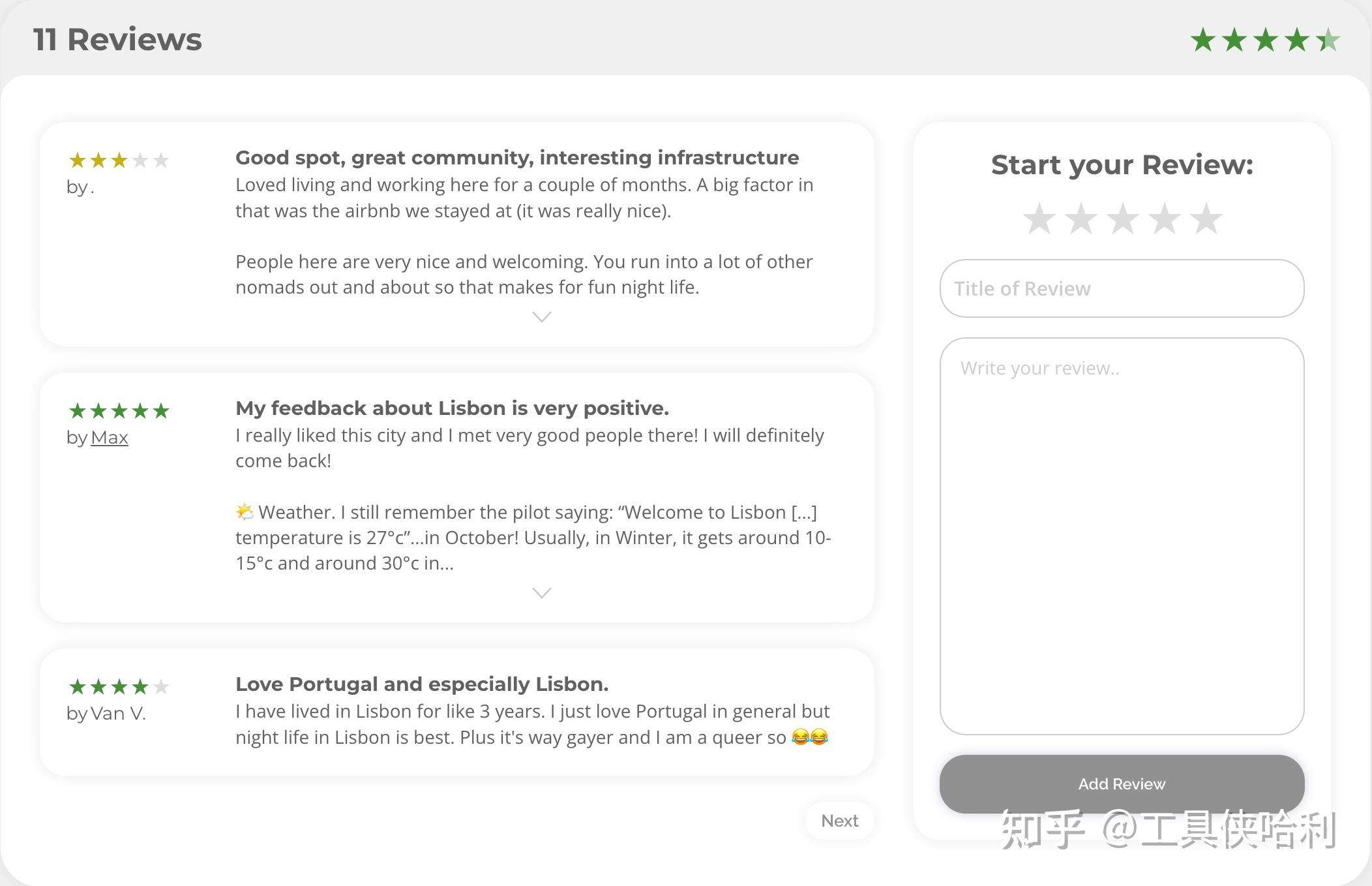This screenshot has width=1372, height=886.
Task: Click the three-star rating on first review
Action: click(119, 160)
